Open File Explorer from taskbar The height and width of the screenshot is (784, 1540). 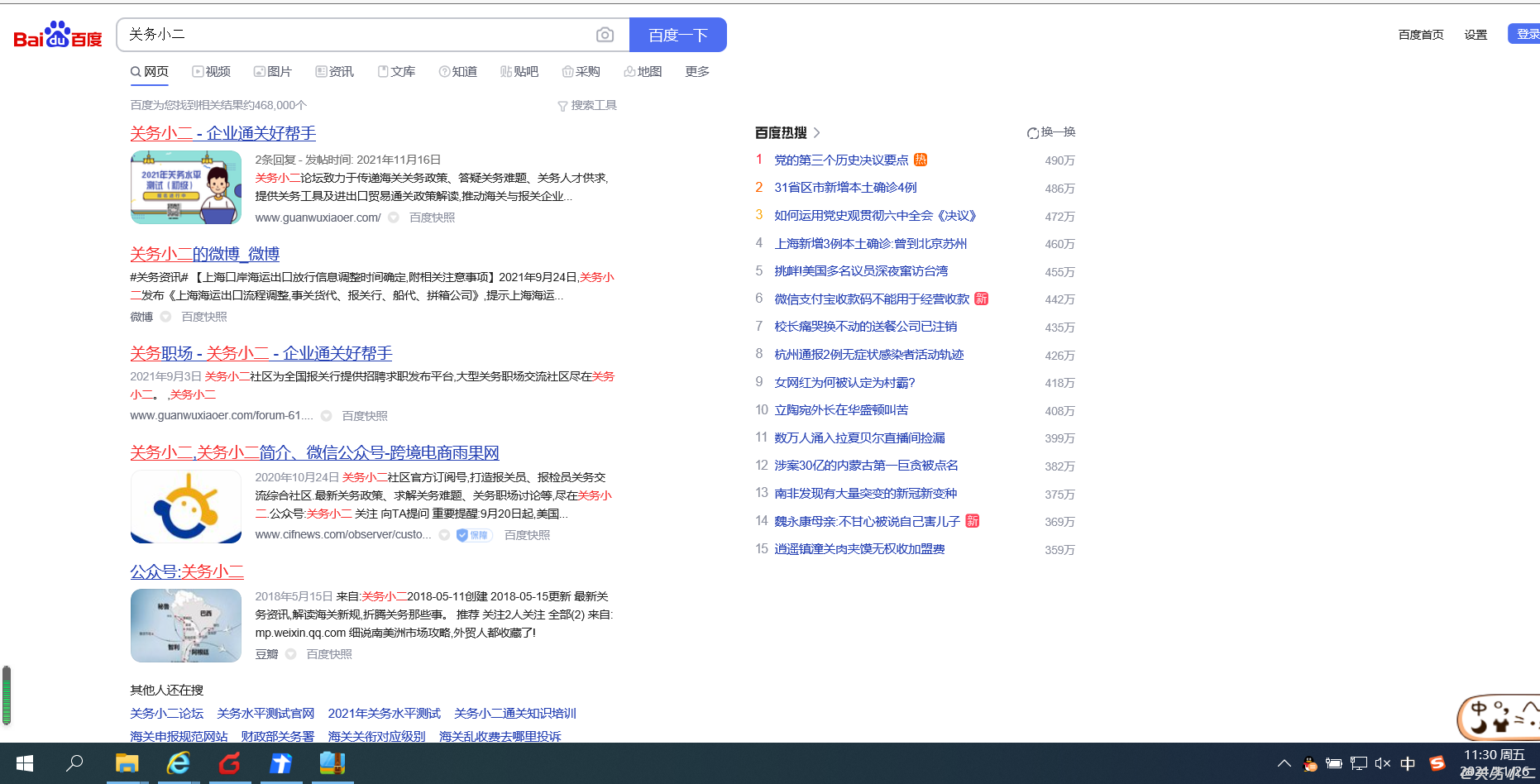(x=127, y=763)
